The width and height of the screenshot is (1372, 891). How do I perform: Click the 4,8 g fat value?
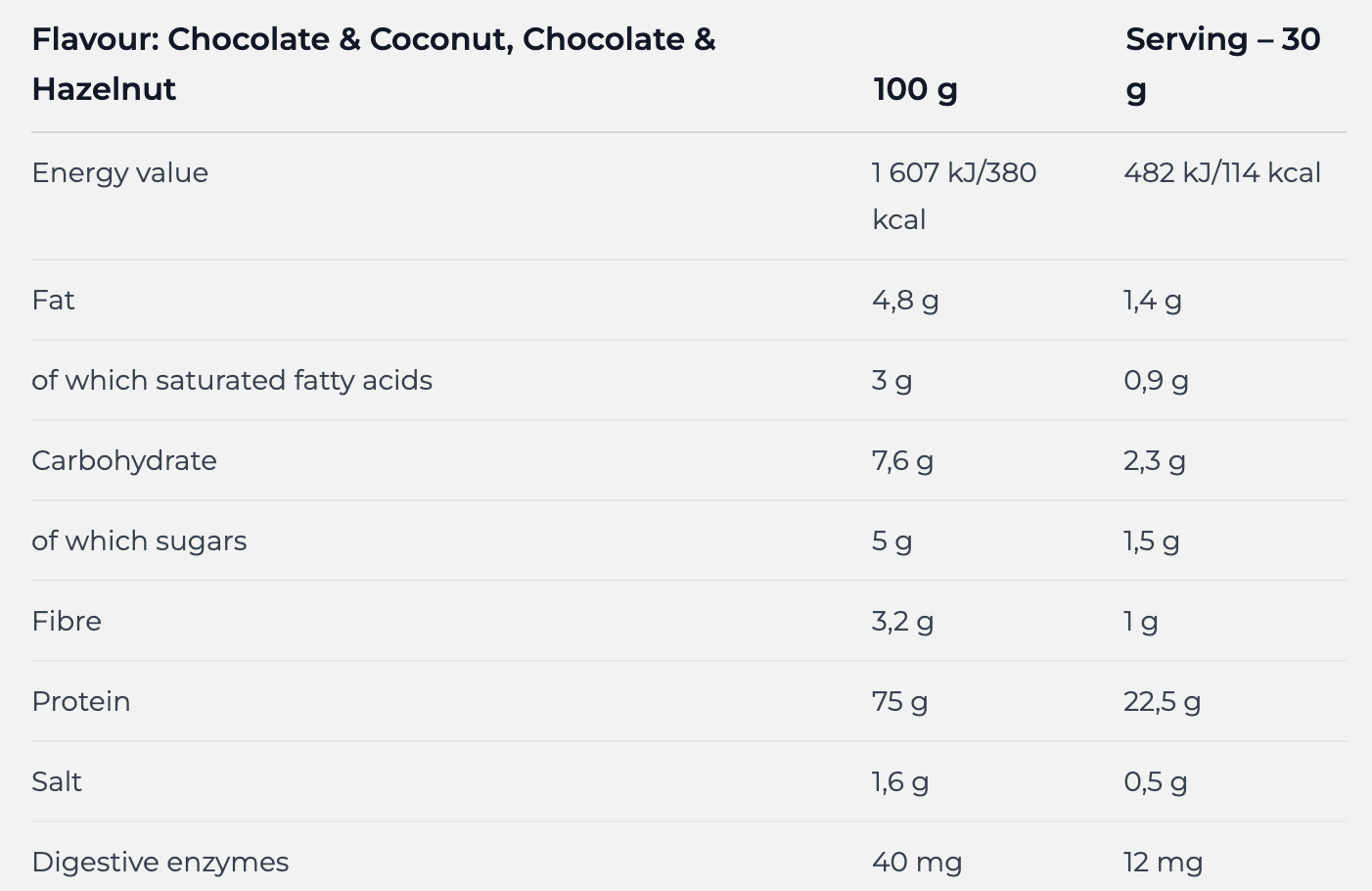tap(904, 300)
